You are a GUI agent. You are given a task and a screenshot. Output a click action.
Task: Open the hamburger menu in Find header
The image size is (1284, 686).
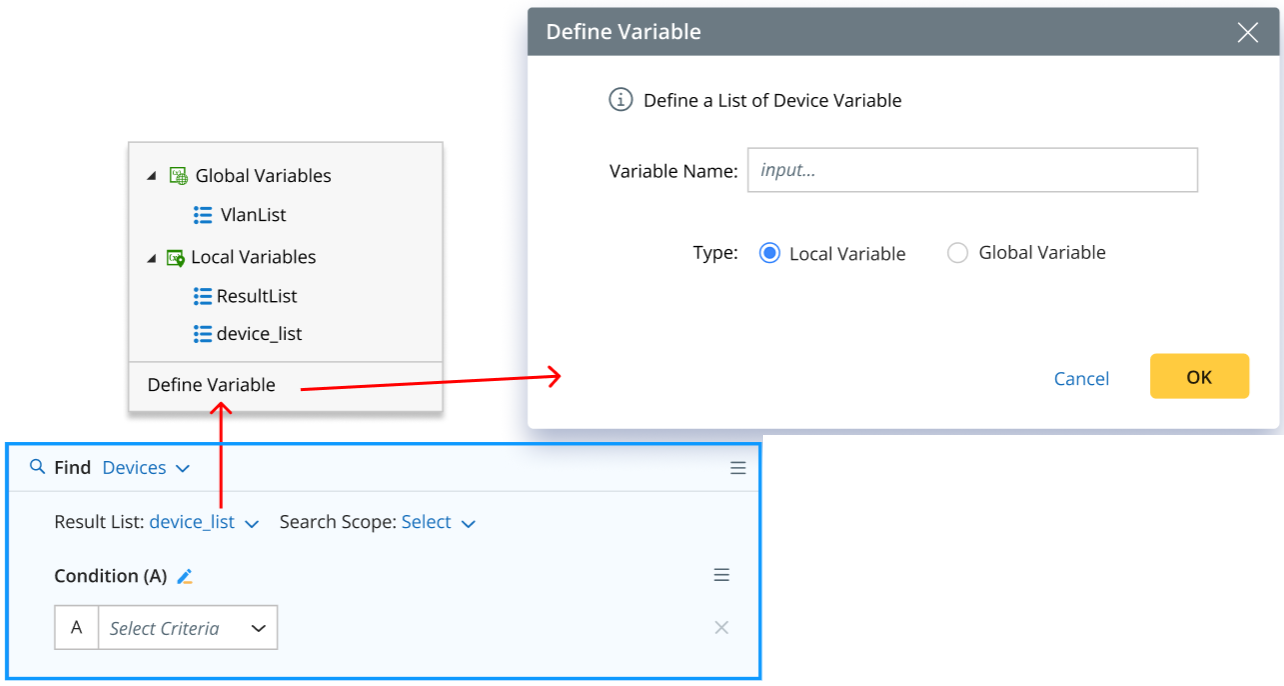738,468
